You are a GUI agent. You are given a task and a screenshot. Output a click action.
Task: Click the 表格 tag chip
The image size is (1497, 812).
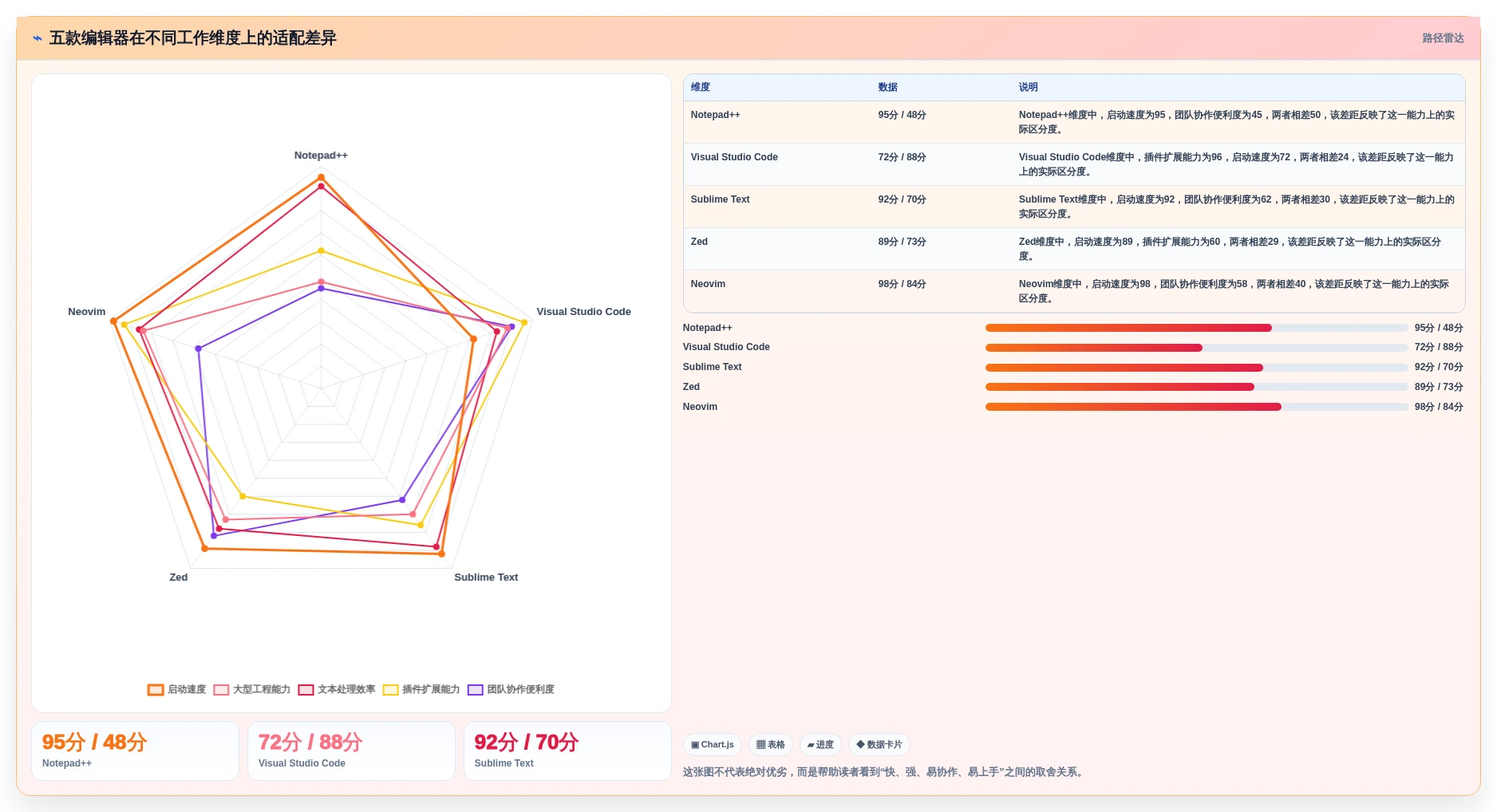point(771,745)
